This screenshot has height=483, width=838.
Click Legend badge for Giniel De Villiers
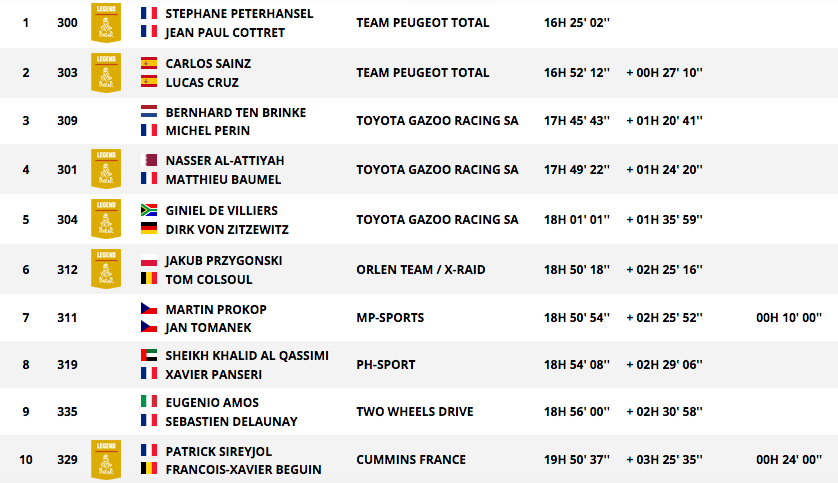click(x=106, y=219)
